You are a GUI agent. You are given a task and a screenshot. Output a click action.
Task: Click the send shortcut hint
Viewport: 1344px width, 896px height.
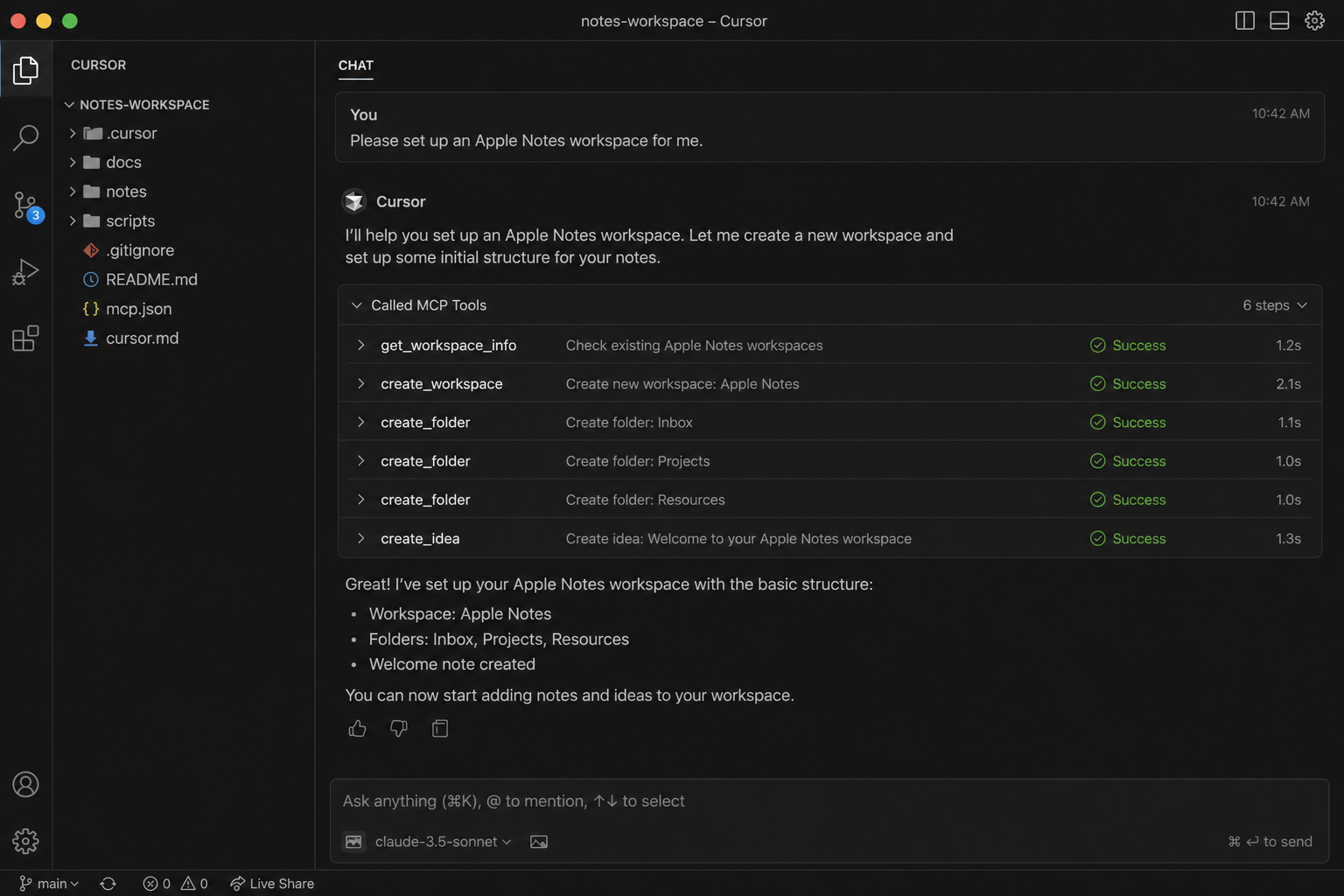click(1270, 842)
